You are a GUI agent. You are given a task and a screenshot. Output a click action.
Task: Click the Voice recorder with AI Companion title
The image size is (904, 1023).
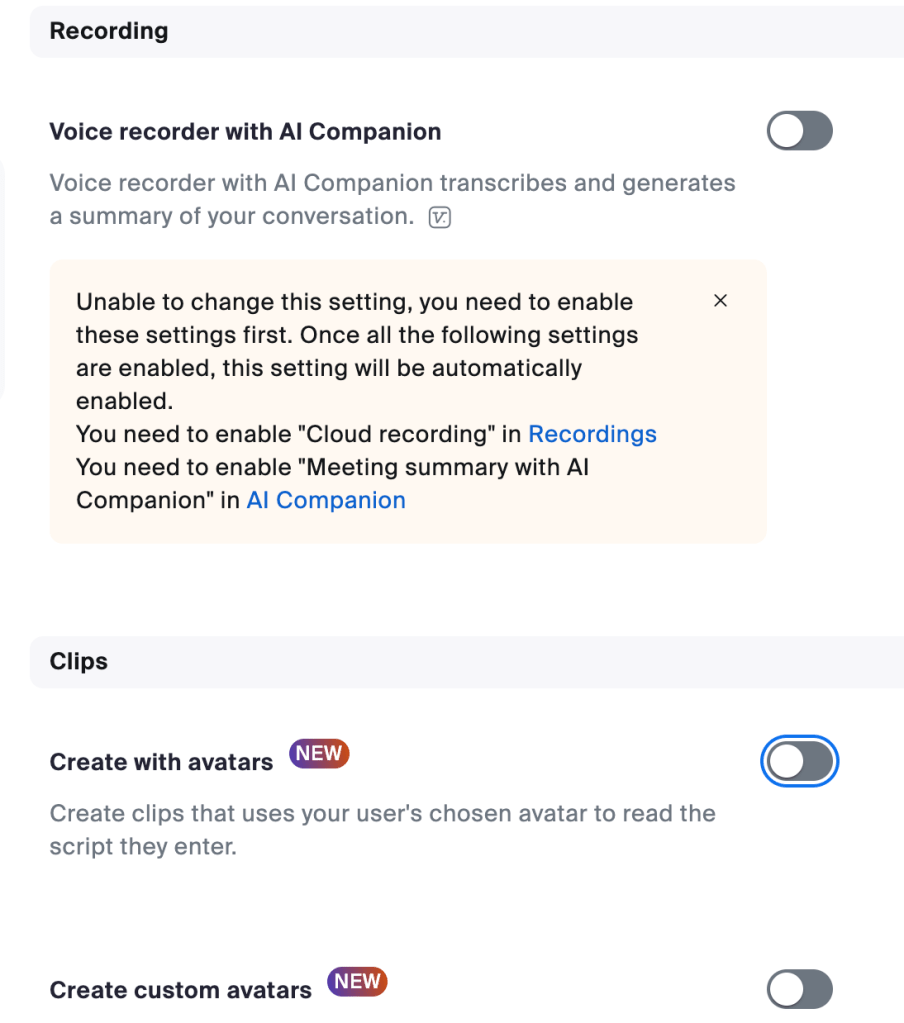pos(245,132)
